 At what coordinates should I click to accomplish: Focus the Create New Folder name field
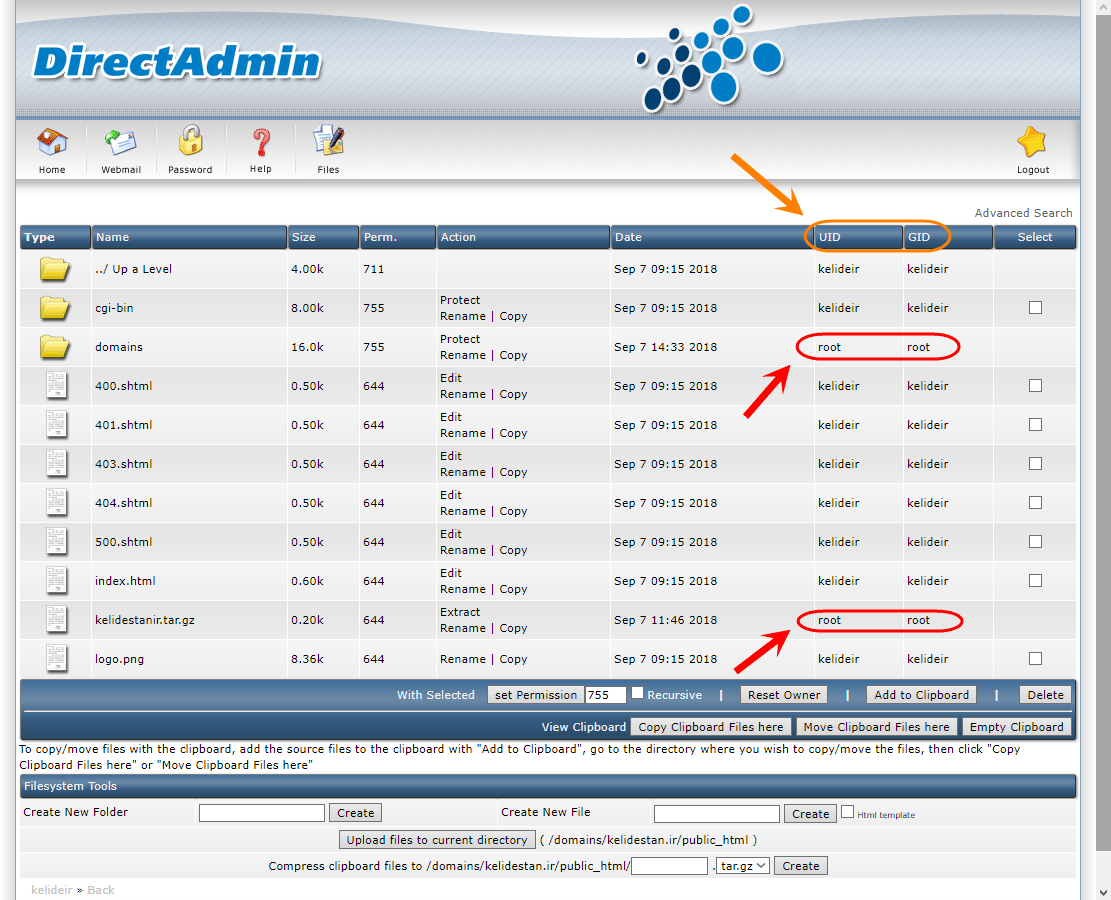[262, 813]
